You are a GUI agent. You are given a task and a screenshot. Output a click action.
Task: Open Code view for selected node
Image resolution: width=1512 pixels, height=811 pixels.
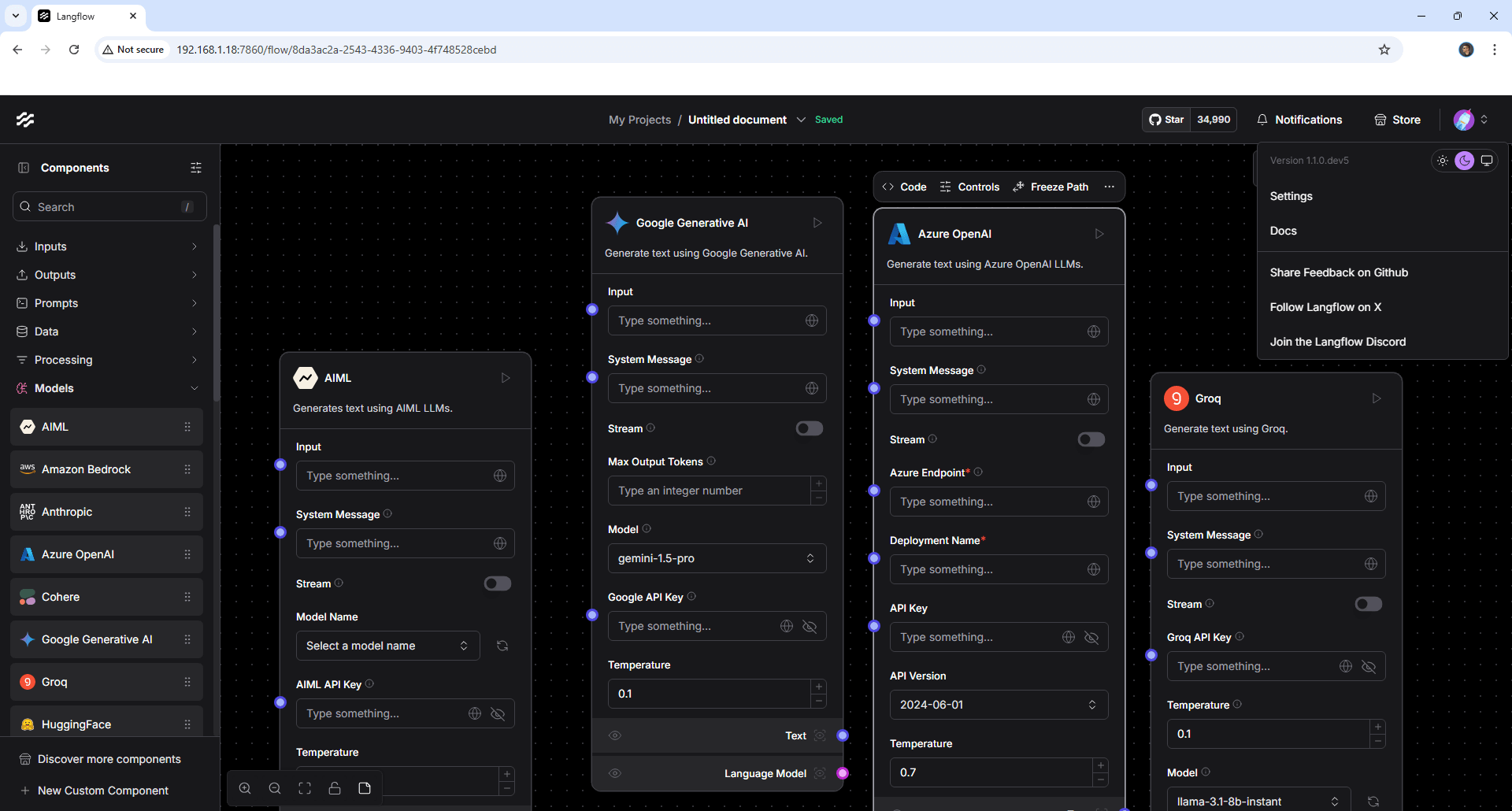pos(904,187)
